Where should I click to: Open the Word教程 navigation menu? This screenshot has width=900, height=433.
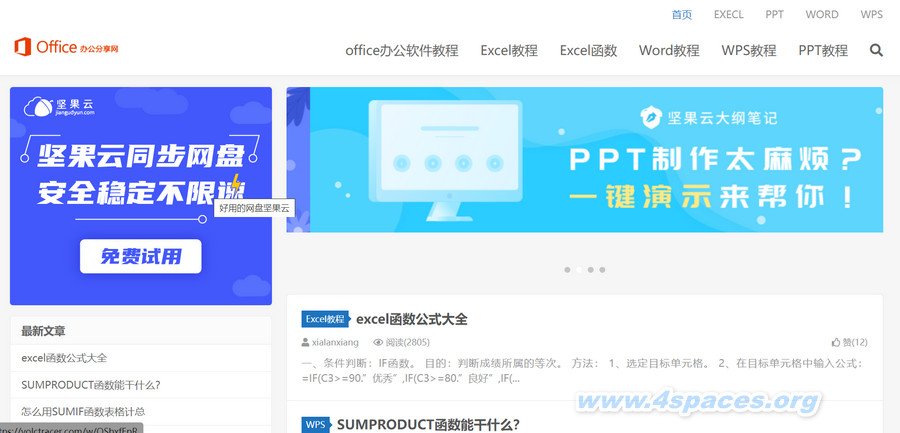[669, 50]
